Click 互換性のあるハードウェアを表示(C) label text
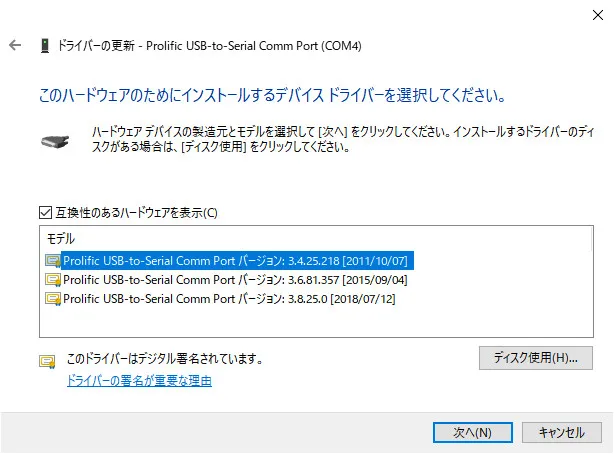The image size is (614, 454). (x=136, y=213)
